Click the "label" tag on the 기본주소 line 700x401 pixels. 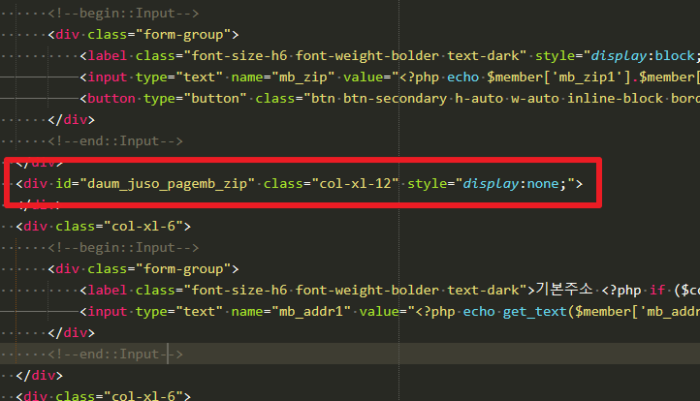click(107, 290)
